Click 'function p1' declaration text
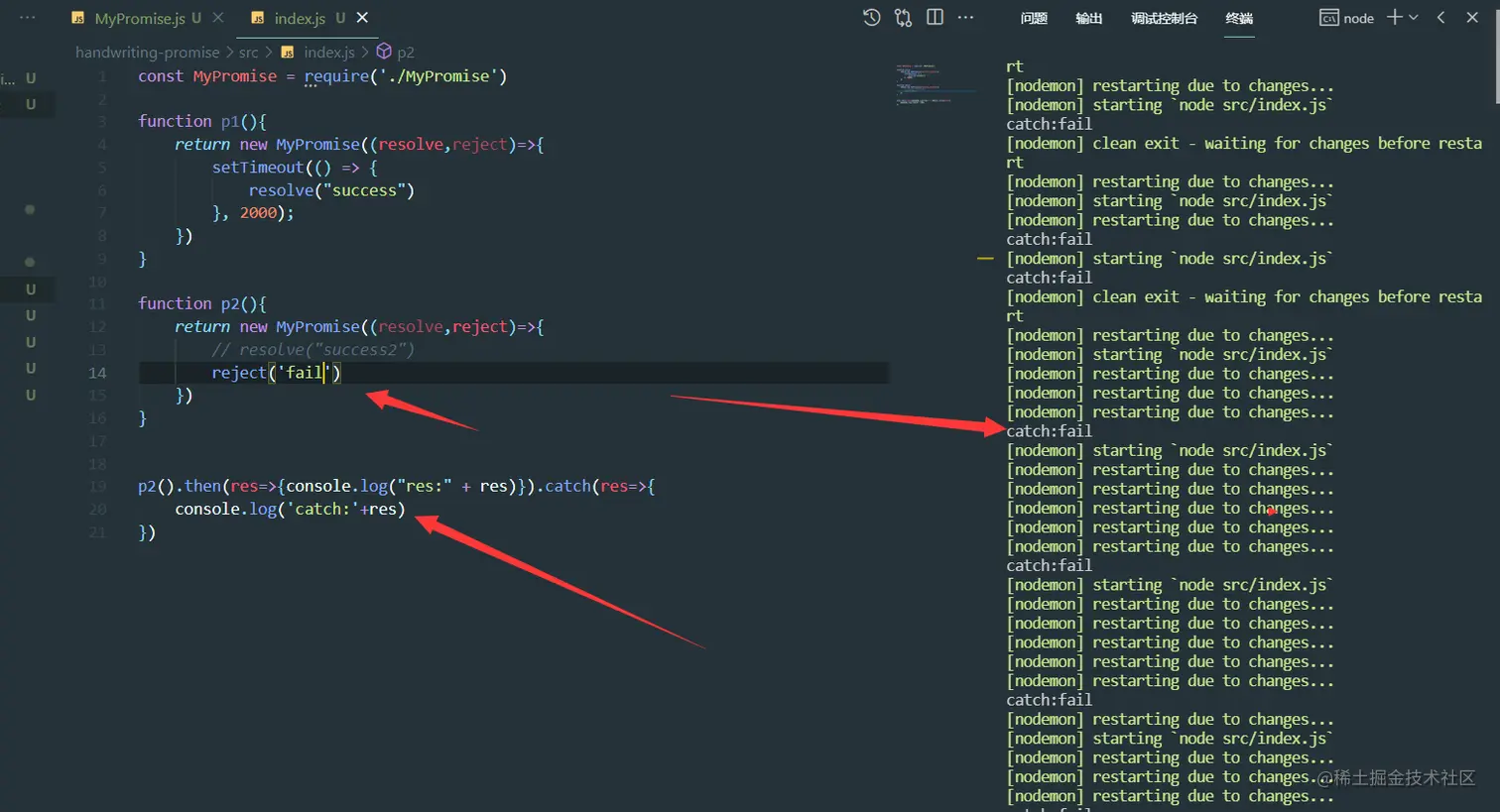Image resolution: width=1500 pixels, height=812 pixels. pyautogui.click(x=202, y=121)
